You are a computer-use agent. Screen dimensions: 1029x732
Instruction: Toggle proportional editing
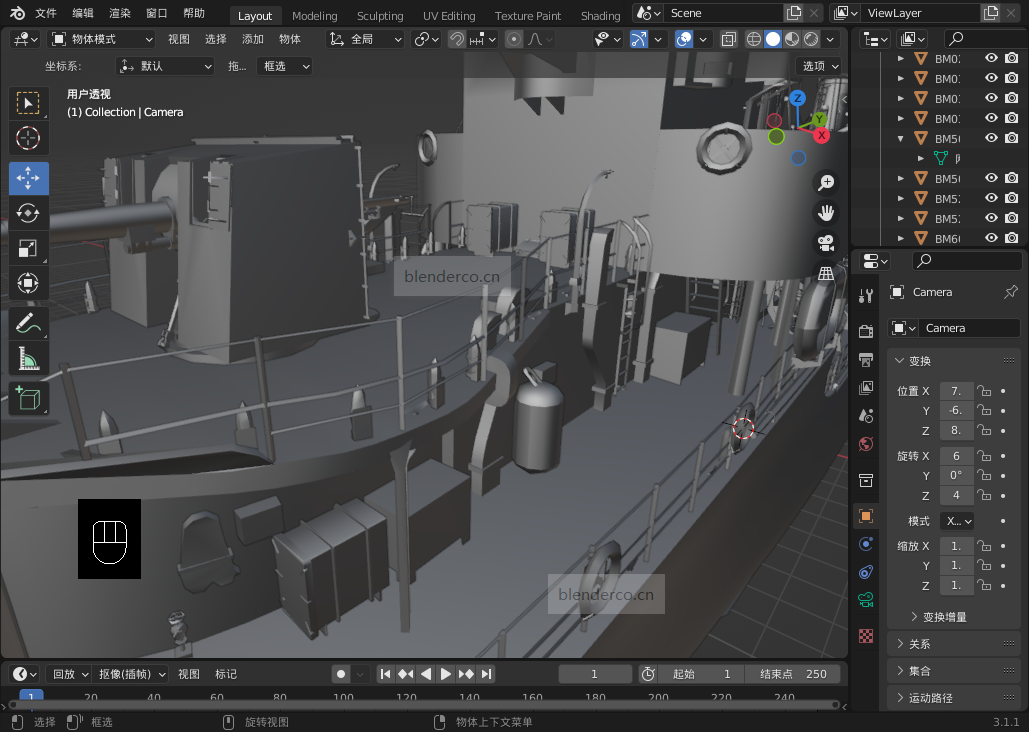pos(514,39)
